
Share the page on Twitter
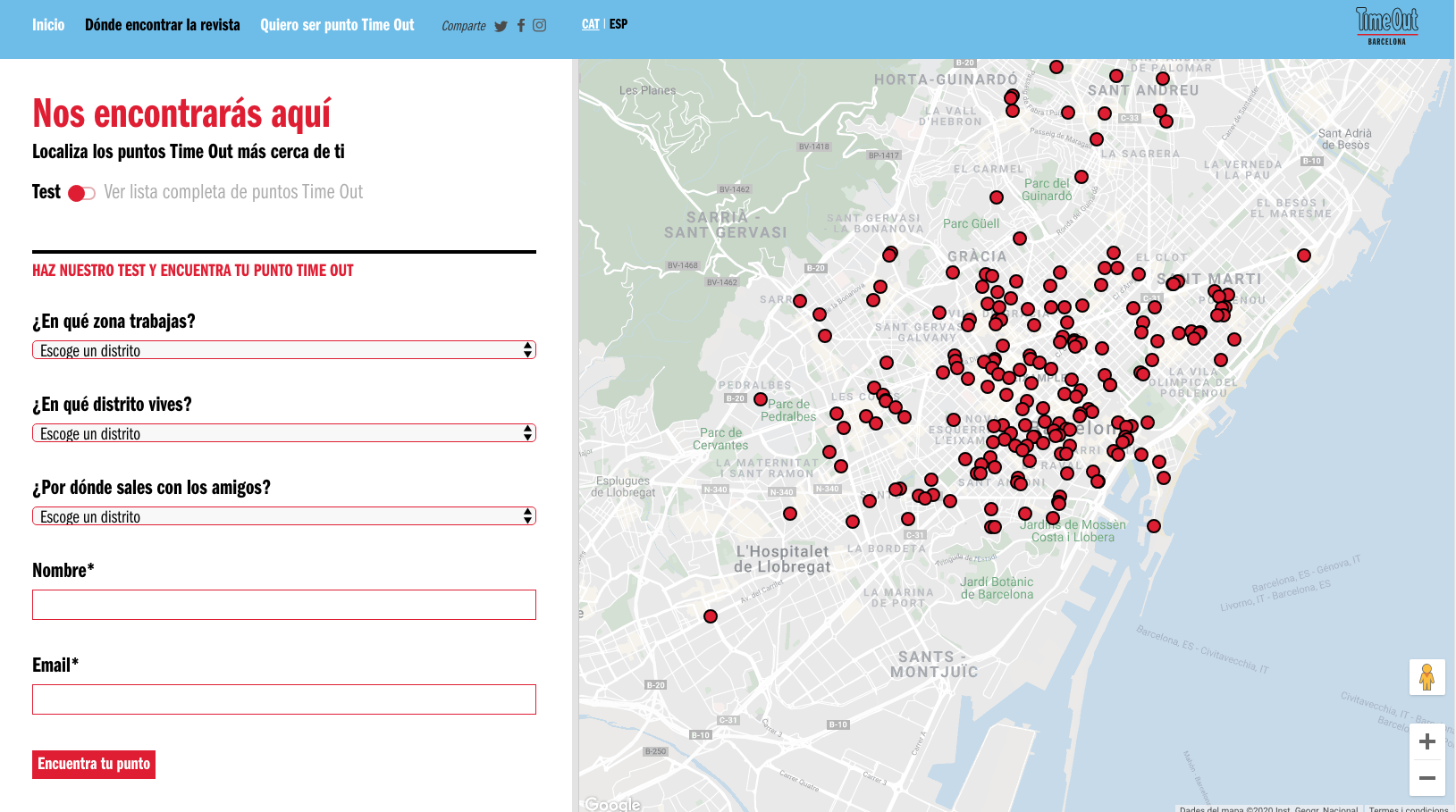pyautogui.click(x=501, y=26)
